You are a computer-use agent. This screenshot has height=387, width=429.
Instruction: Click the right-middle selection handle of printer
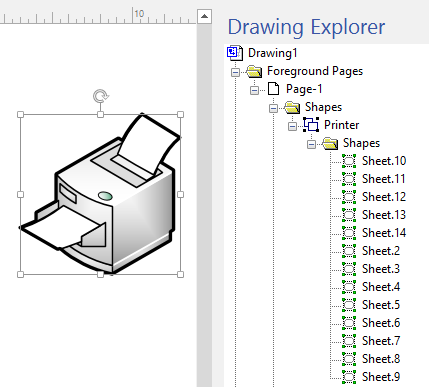[180, 194]
